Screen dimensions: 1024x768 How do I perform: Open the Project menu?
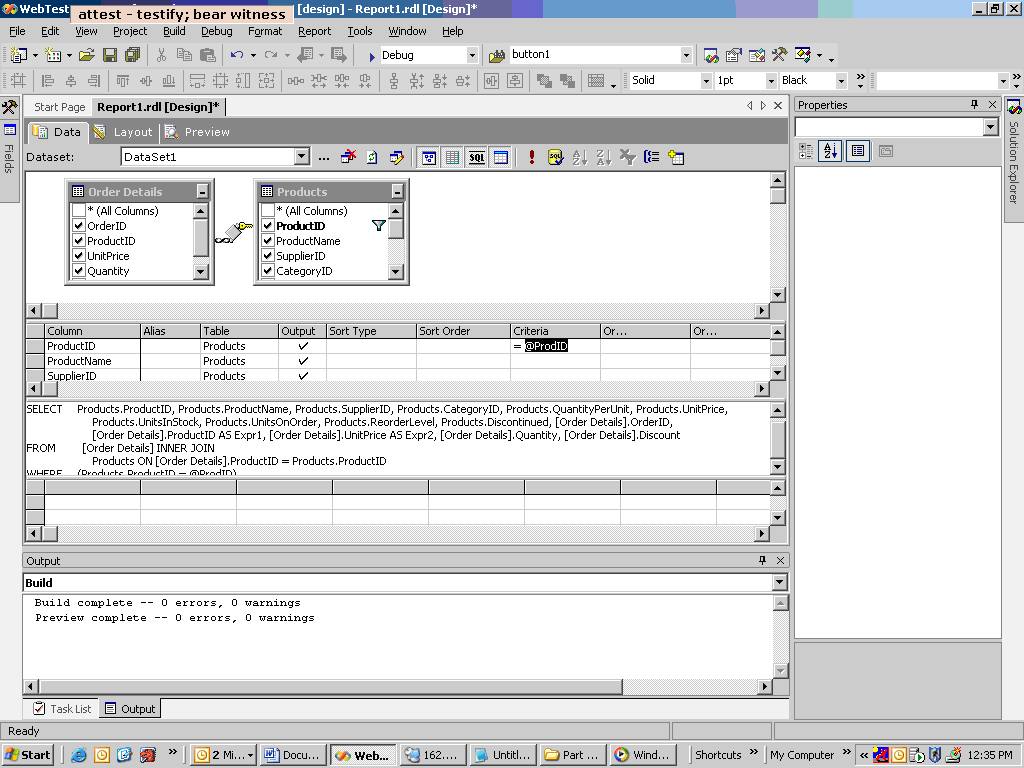click(130, 31)
